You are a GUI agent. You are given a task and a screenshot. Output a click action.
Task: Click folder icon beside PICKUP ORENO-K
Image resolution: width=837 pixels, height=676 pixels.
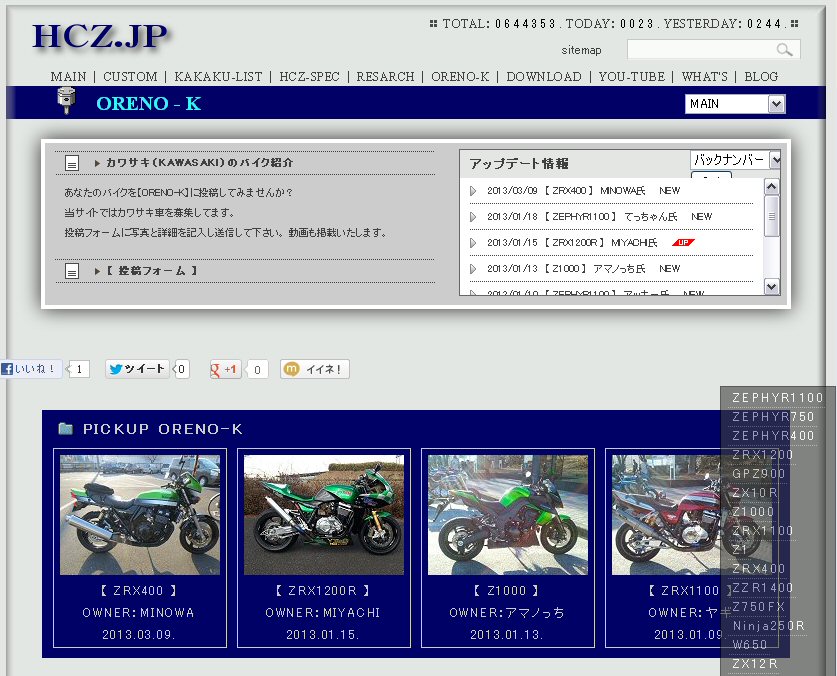pos(65,428)
